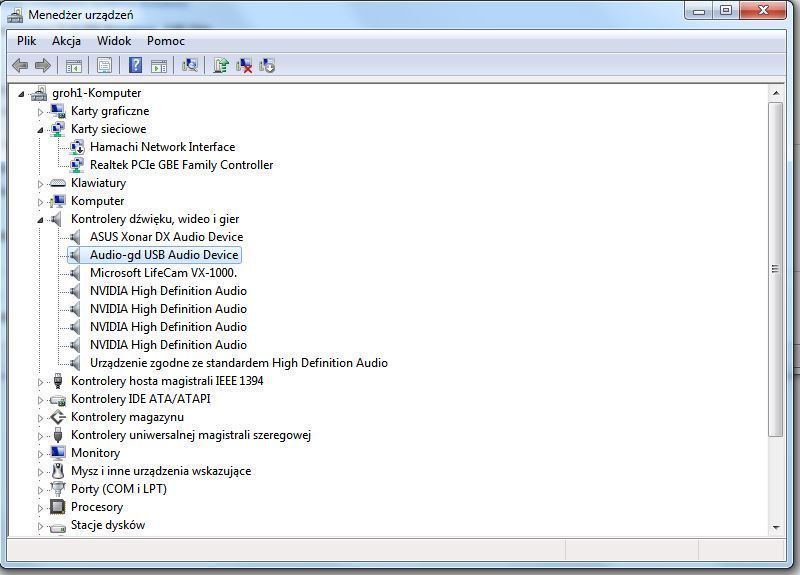Expand the Monitory category

tap(40, 454)
